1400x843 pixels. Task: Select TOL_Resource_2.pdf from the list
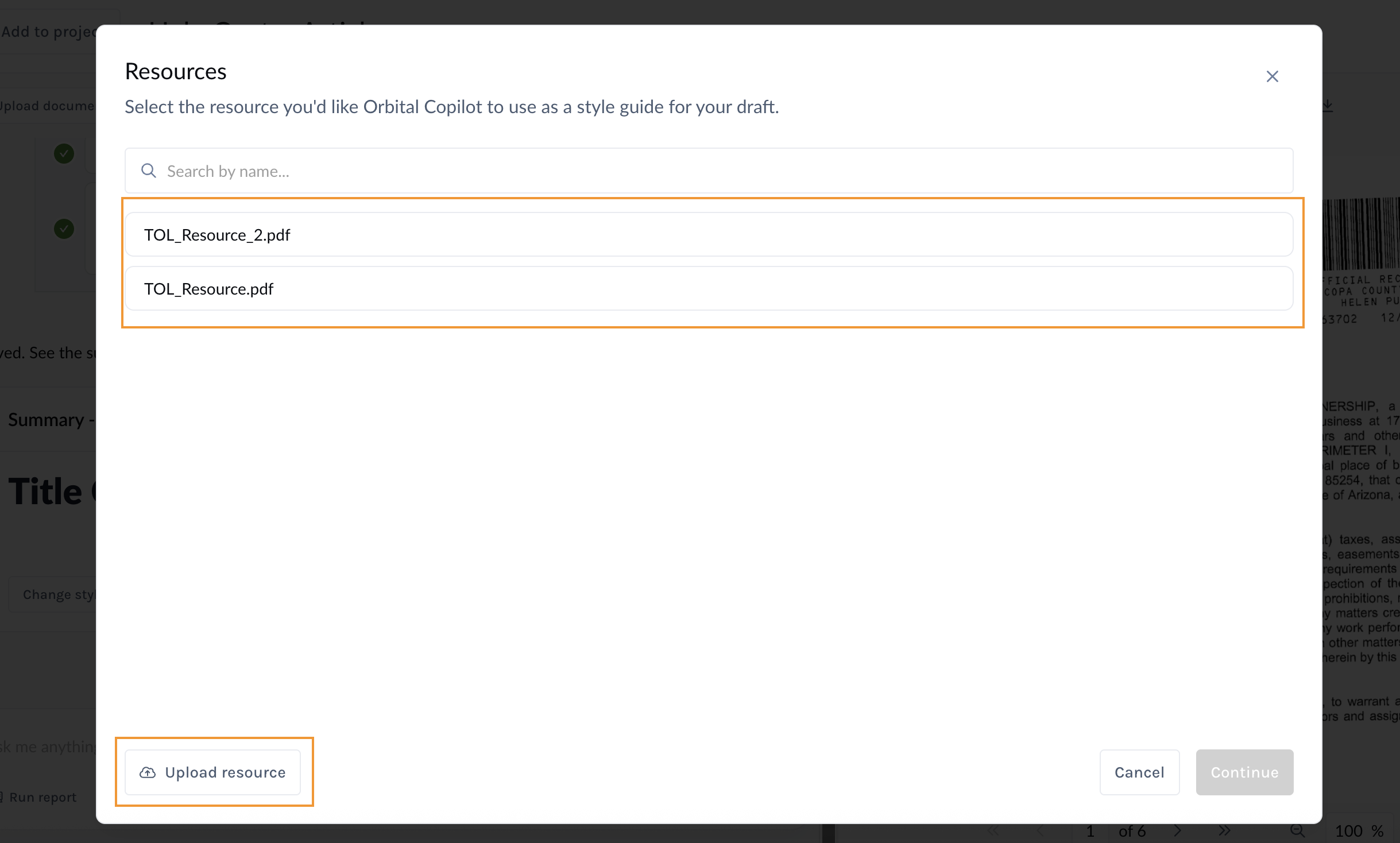709,235
